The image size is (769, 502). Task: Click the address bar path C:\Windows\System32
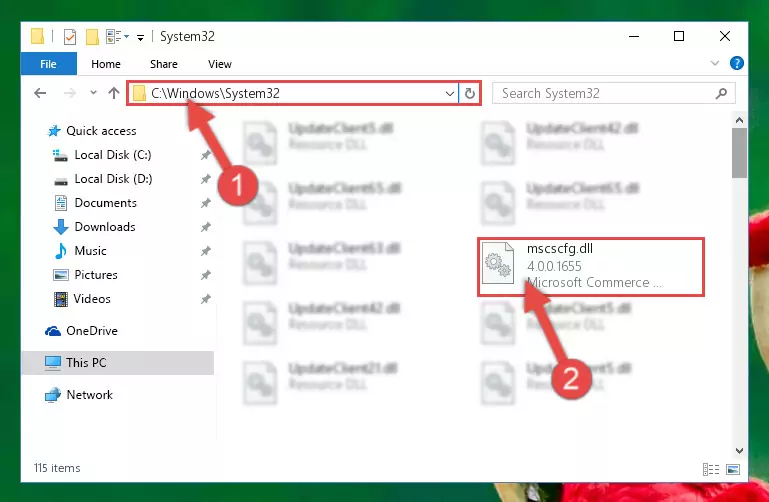(215, 93)
